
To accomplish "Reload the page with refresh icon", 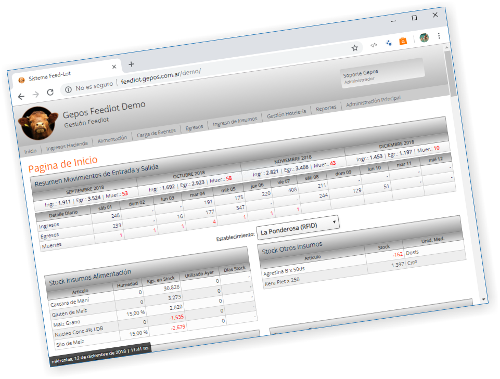I will click(50, 92).
